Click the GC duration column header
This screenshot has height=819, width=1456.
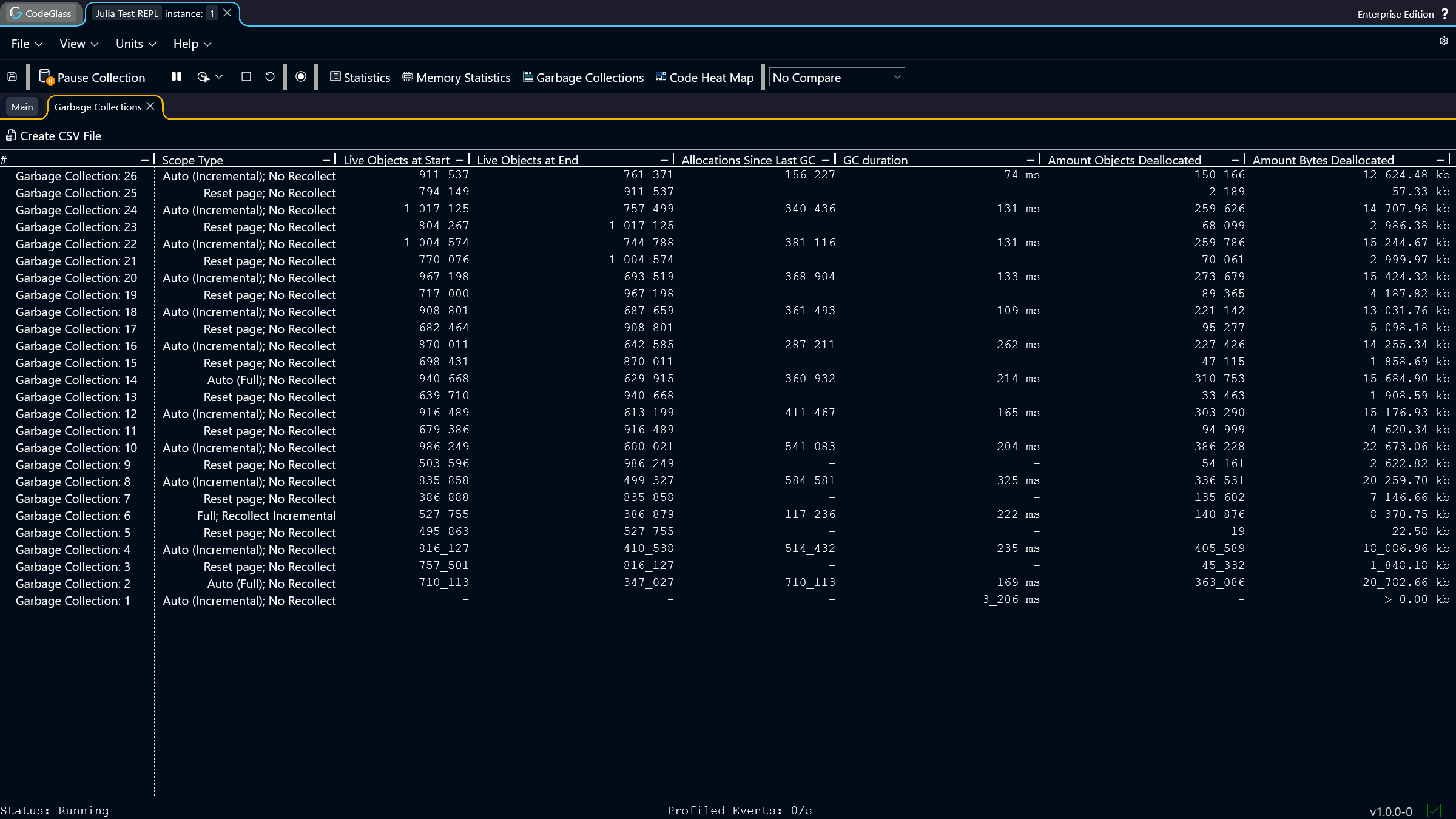pyautogui.click(x=875, y=160)
